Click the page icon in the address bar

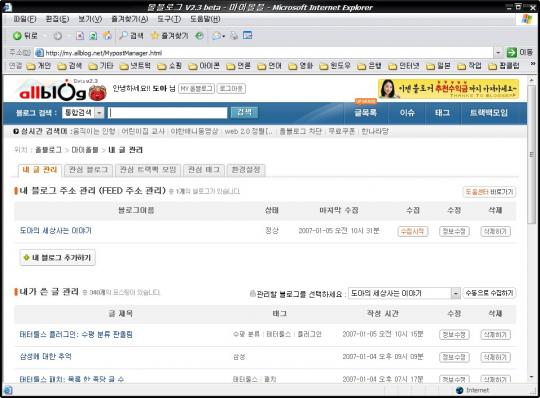click(40, 53)
